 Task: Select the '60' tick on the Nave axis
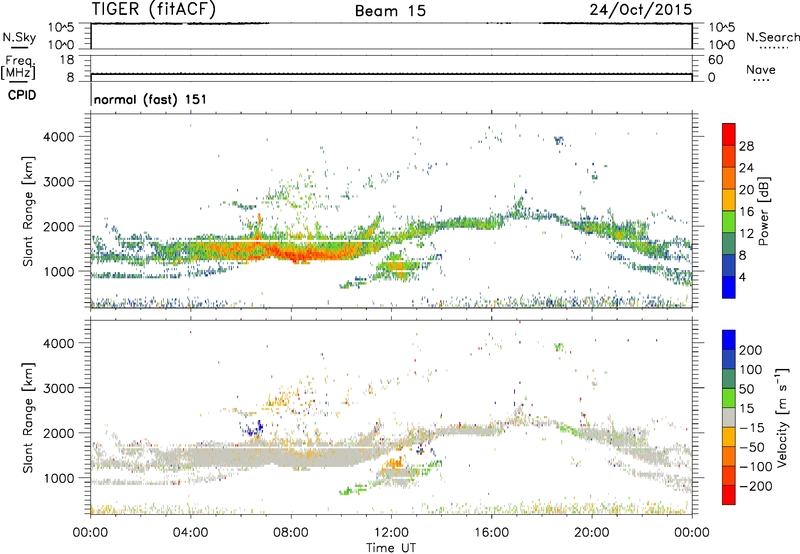[716, 60]
